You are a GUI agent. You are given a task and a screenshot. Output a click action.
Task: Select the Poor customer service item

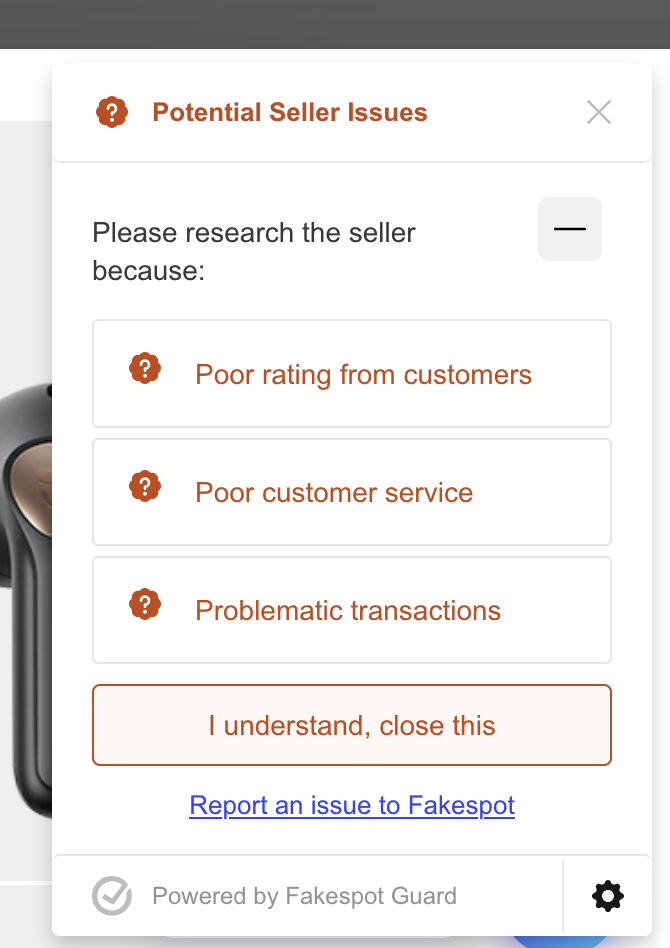pyautogui.click(x=352, y=492)
